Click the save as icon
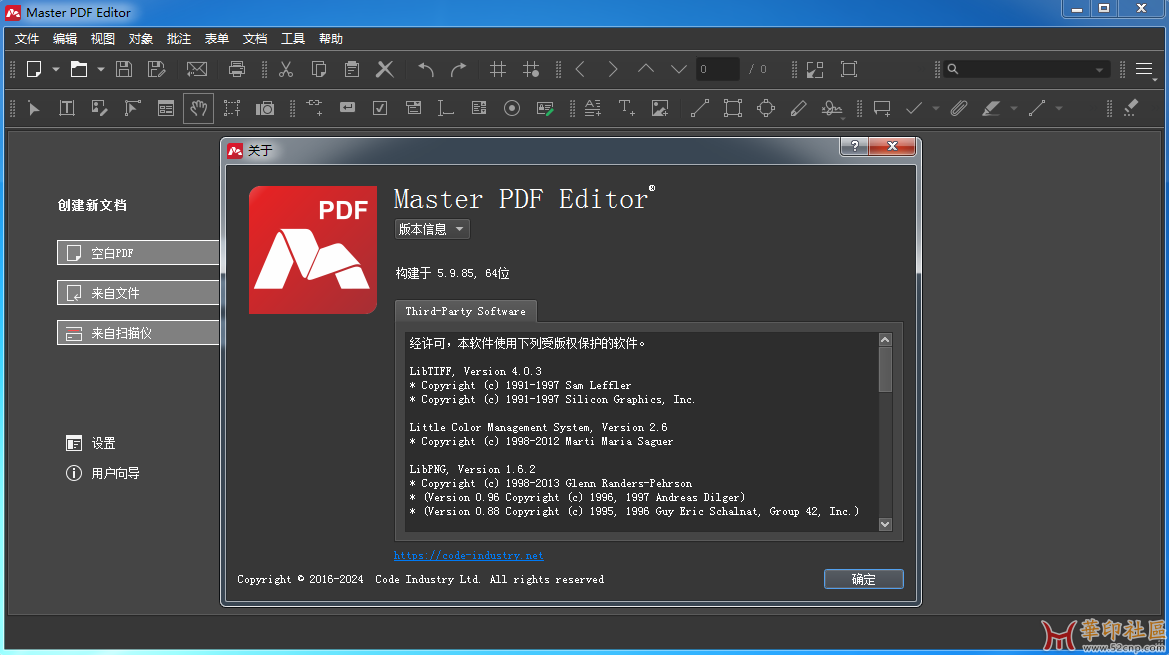The image size is (1169, 655). (157, 69)
